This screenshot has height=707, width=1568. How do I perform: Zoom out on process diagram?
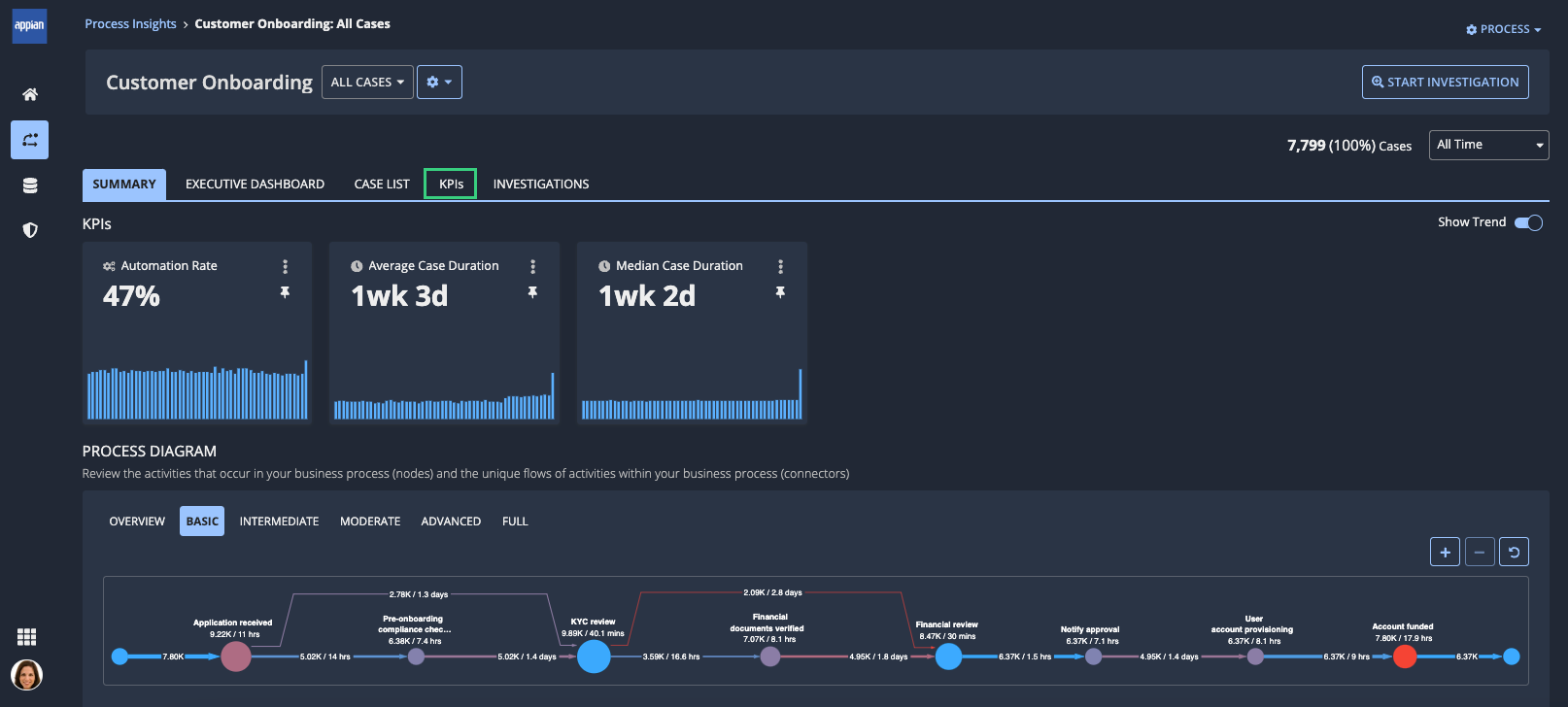(x=1480, y=552)
